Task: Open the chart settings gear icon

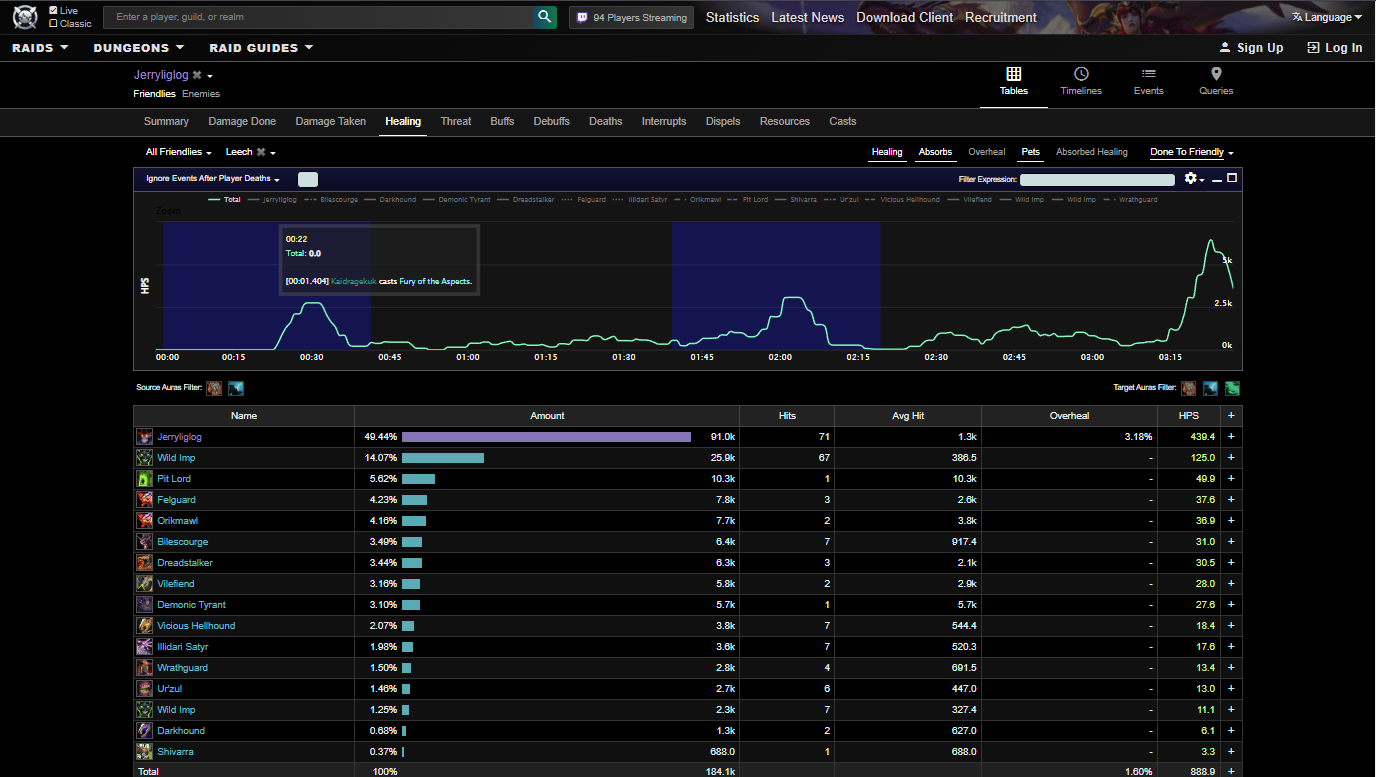Action: click(1190, 178)
